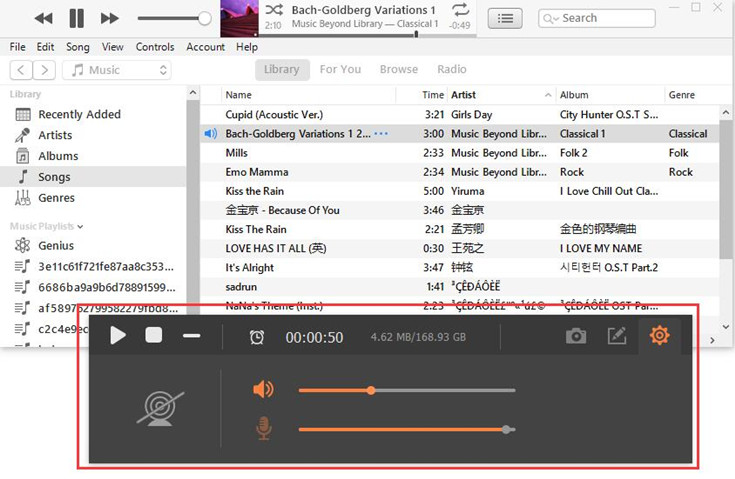The height and width of the screenshot is (479, 735).
Task: Click the system sound volume slider
Action: pos(407,390)
